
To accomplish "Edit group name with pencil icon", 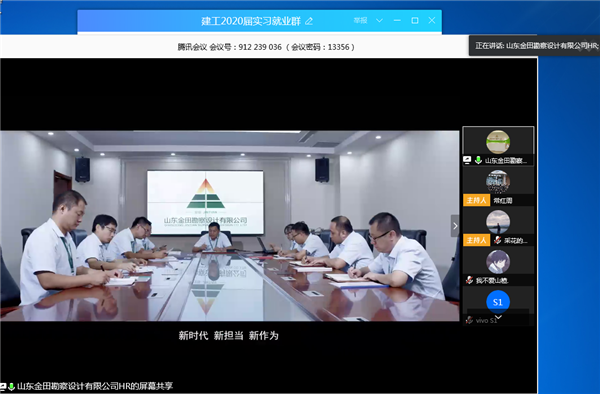I will (x=309, y=21).
